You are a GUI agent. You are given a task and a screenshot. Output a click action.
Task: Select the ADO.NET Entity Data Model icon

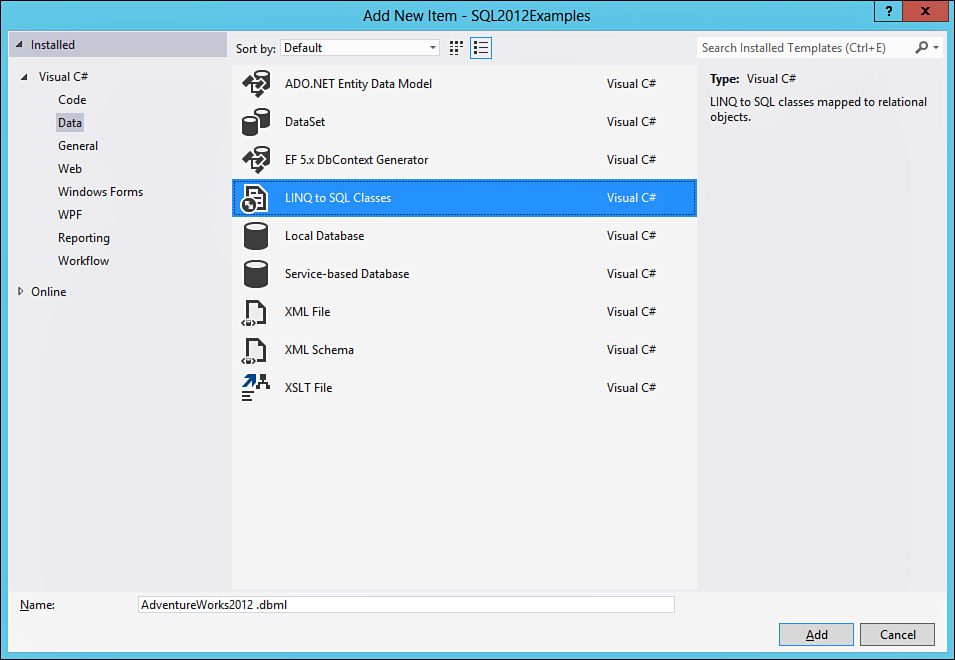pyautogui.click(x=256, y=84)
